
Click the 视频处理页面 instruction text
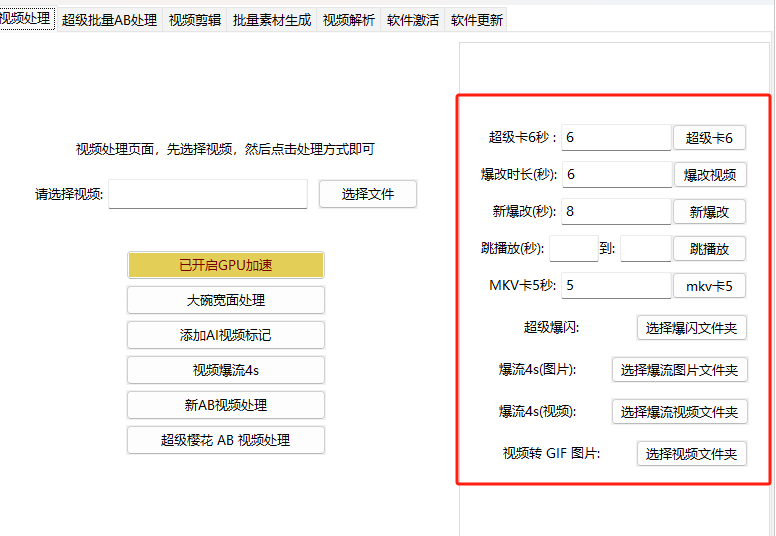point(225,149)
